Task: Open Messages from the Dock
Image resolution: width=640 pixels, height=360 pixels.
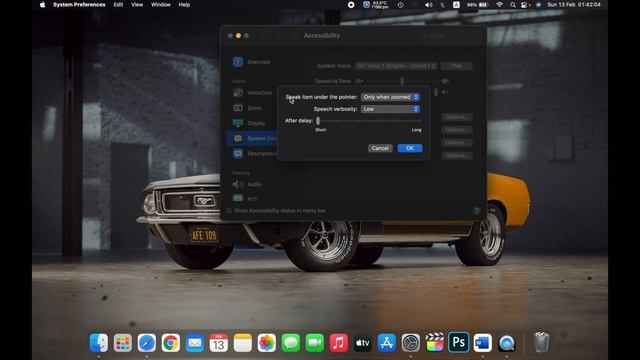Action: (291, 343)
